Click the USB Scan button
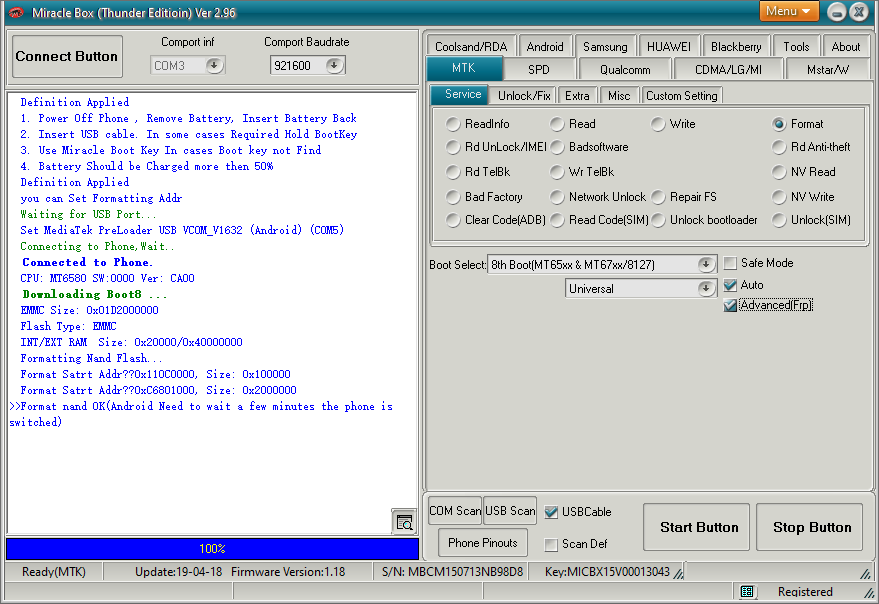The image size is (879, 604). (510, 511)
